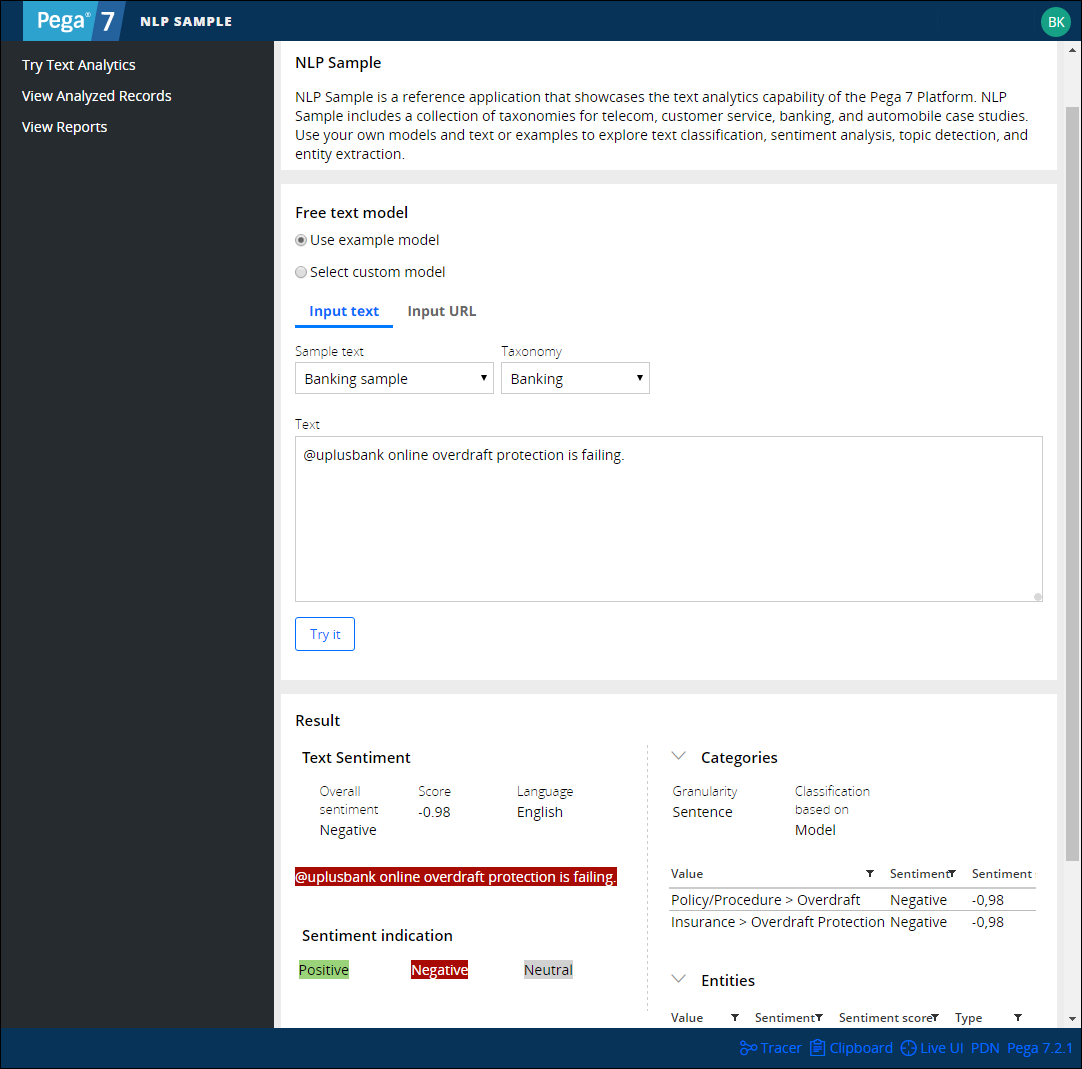Filter Categories table by Sentiment column
Screen dimensions: 1082x1069
pyautogui.click(x=952, y=874)
